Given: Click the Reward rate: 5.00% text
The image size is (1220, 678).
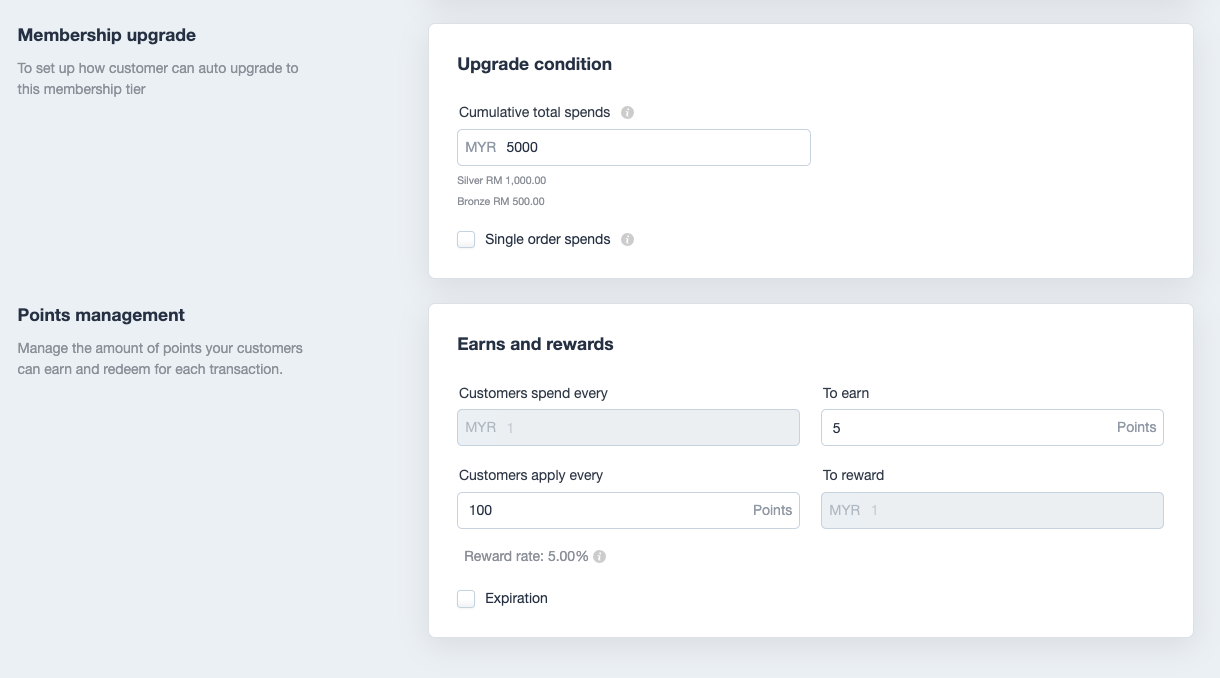Looking at the screenshot, I should pyautogui.click(x=526, y=557).
